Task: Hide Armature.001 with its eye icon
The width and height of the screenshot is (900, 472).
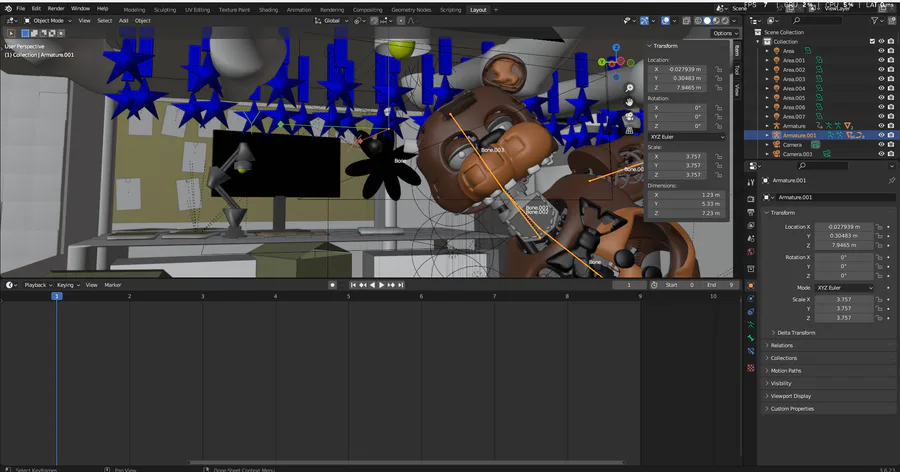Action: point(881,136)
